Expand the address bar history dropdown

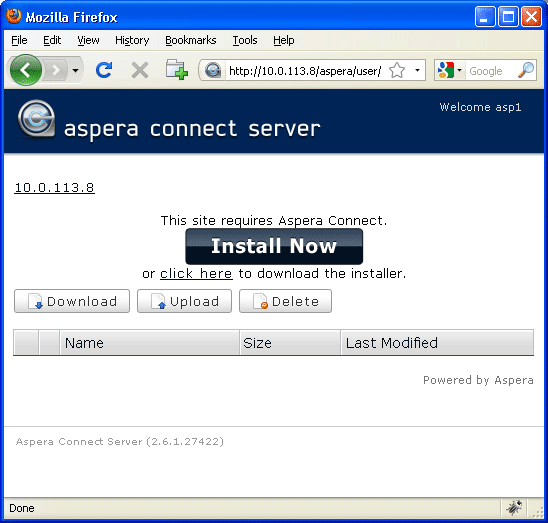click(417, 70)
